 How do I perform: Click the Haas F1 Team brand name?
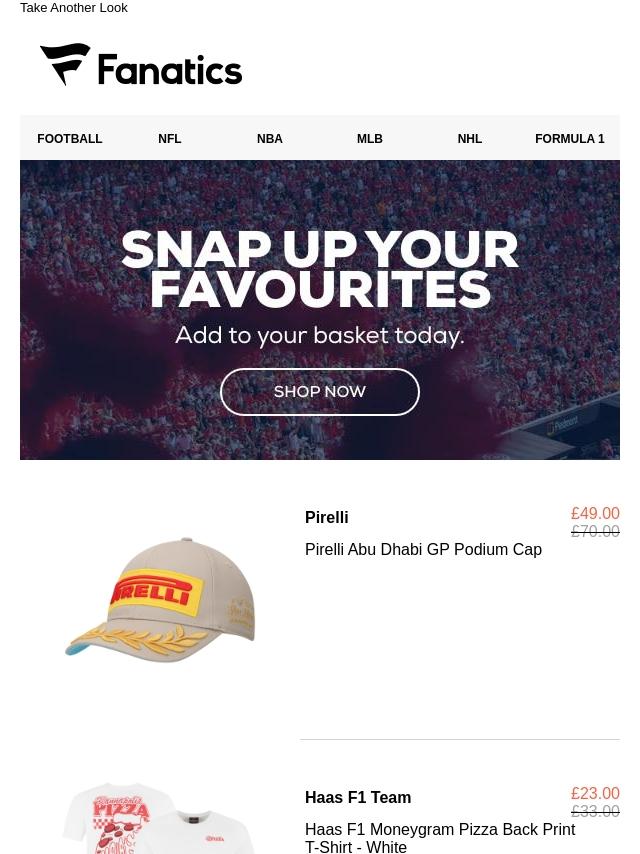click(358, 797)
